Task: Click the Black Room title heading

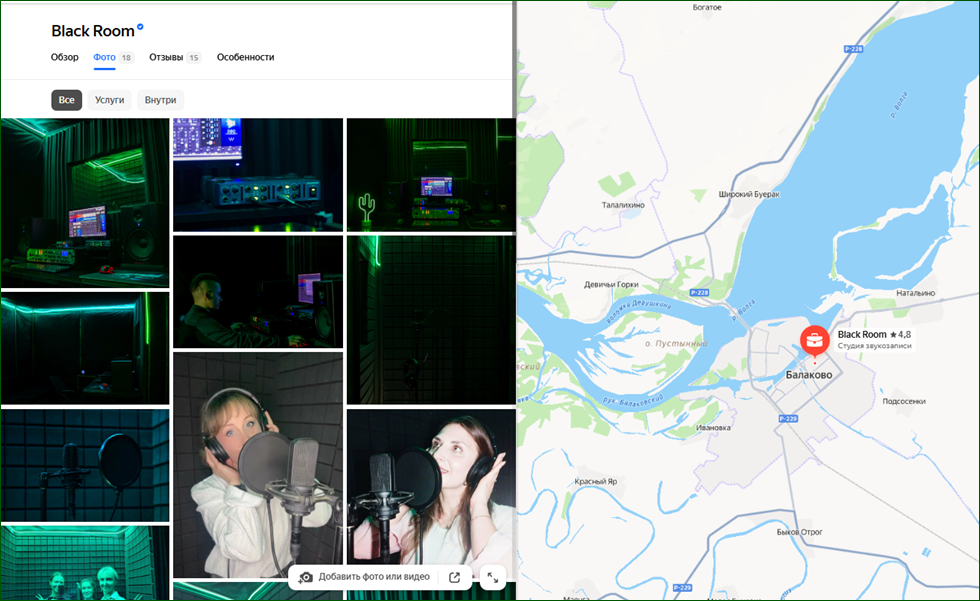Action: [x=92, y=31]
